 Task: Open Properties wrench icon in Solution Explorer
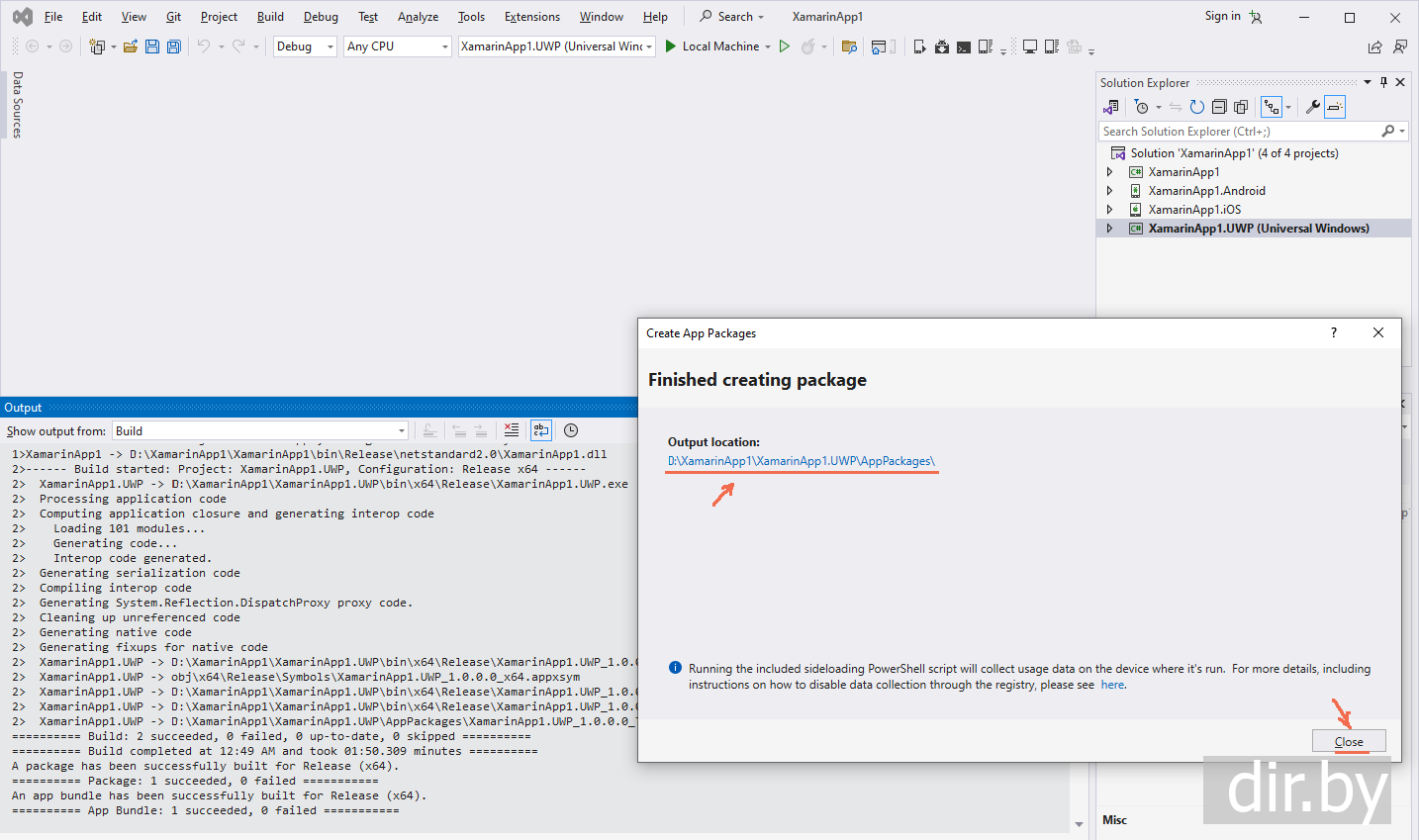coord(1312,107)
